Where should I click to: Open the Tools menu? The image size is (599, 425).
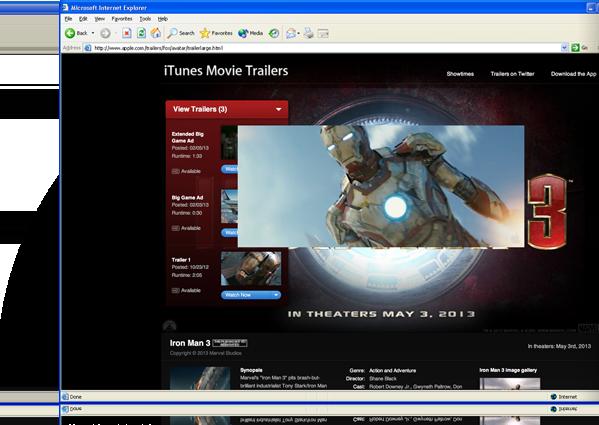tap(145, 19)
